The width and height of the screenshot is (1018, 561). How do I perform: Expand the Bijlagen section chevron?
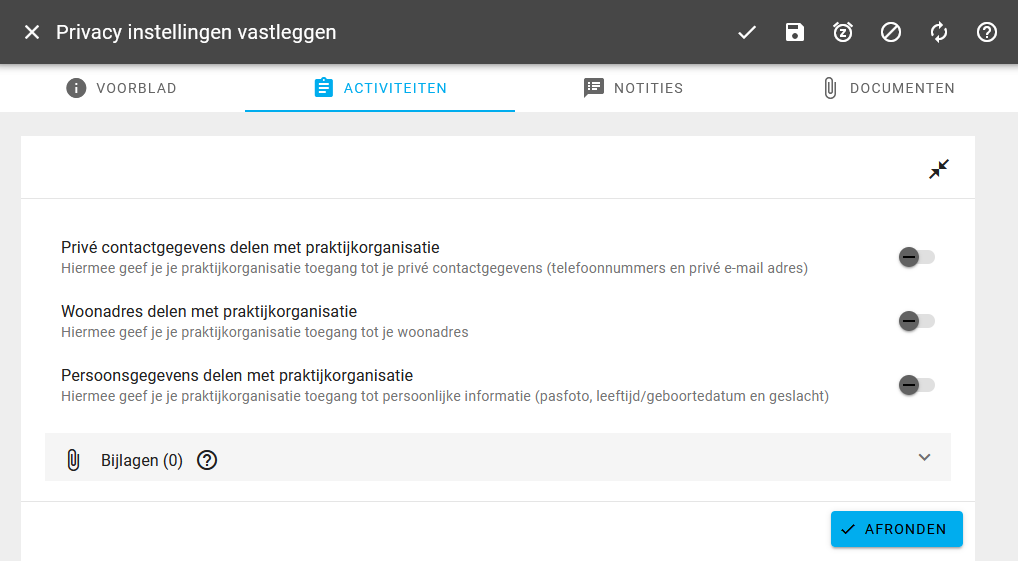(x=925, y=457)
